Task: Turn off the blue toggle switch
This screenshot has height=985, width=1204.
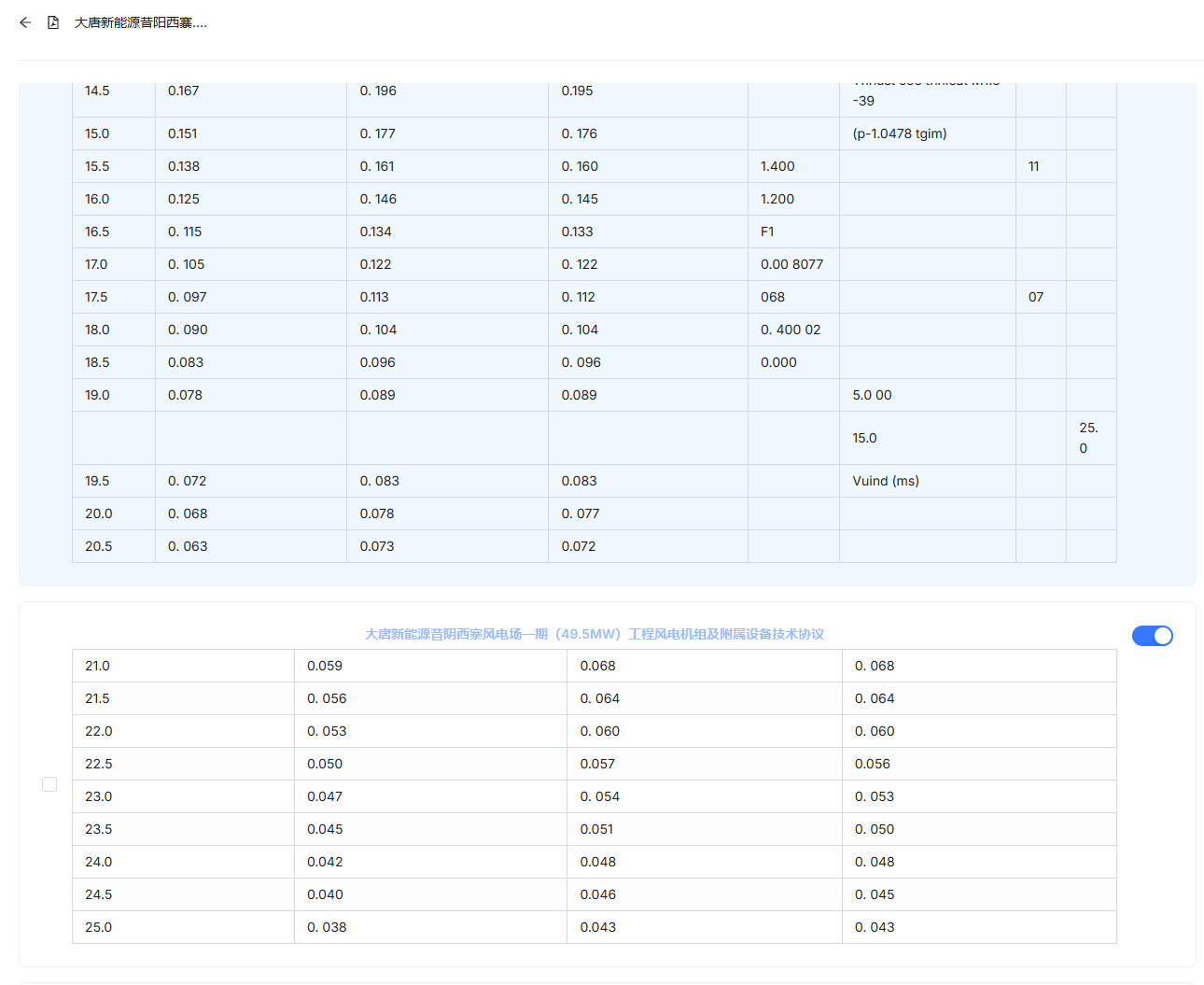Action: click(x=1152, y=636)
